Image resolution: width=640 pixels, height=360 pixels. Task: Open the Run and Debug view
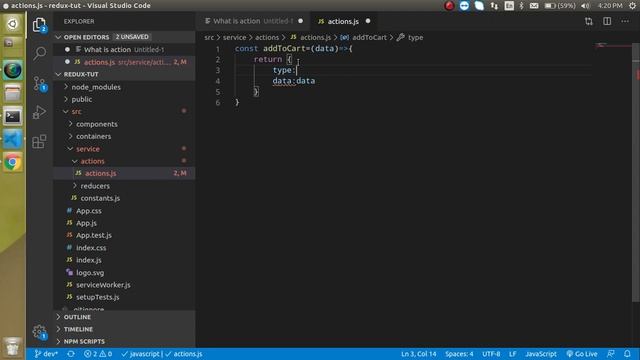(x=39, y=112)
